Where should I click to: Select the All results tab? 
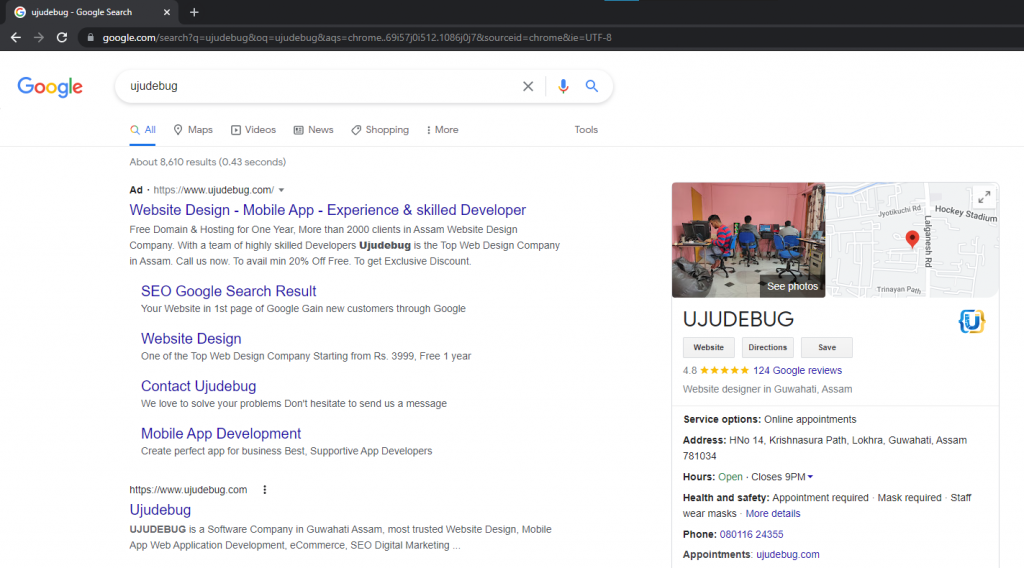(142, 130)
